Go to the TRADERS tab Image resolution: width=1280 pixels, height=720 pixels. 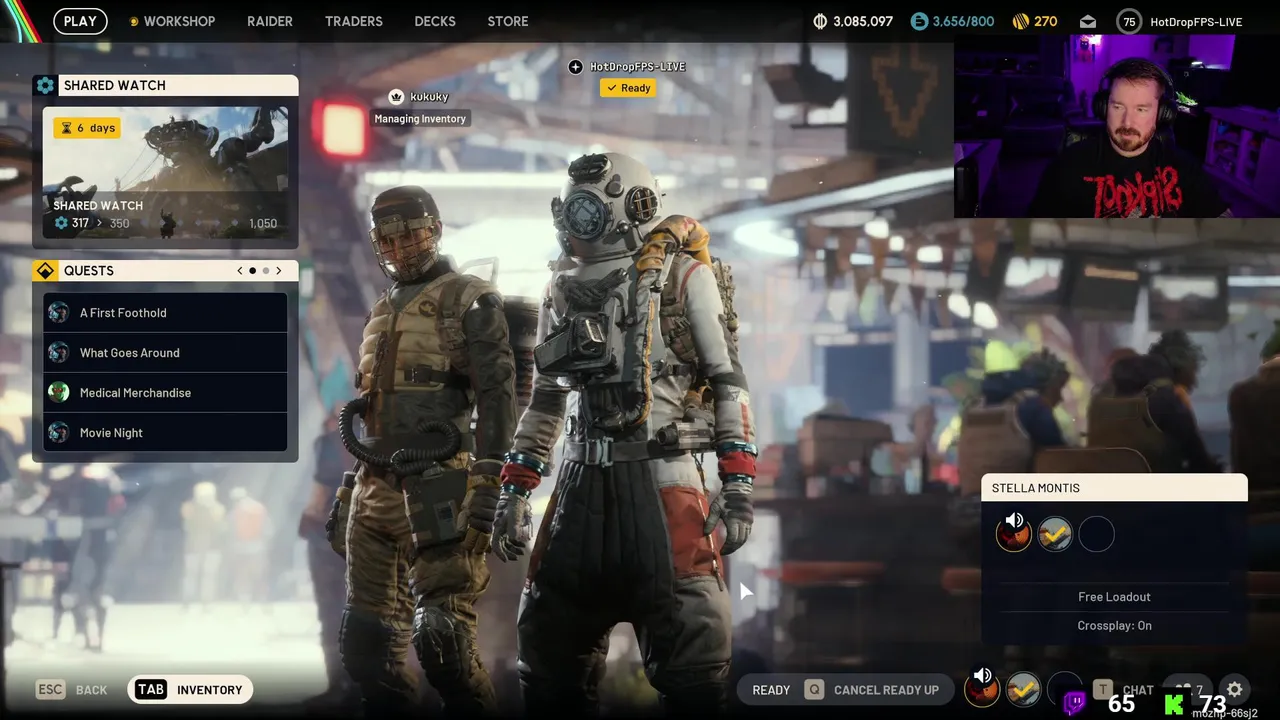pos(354,21)
